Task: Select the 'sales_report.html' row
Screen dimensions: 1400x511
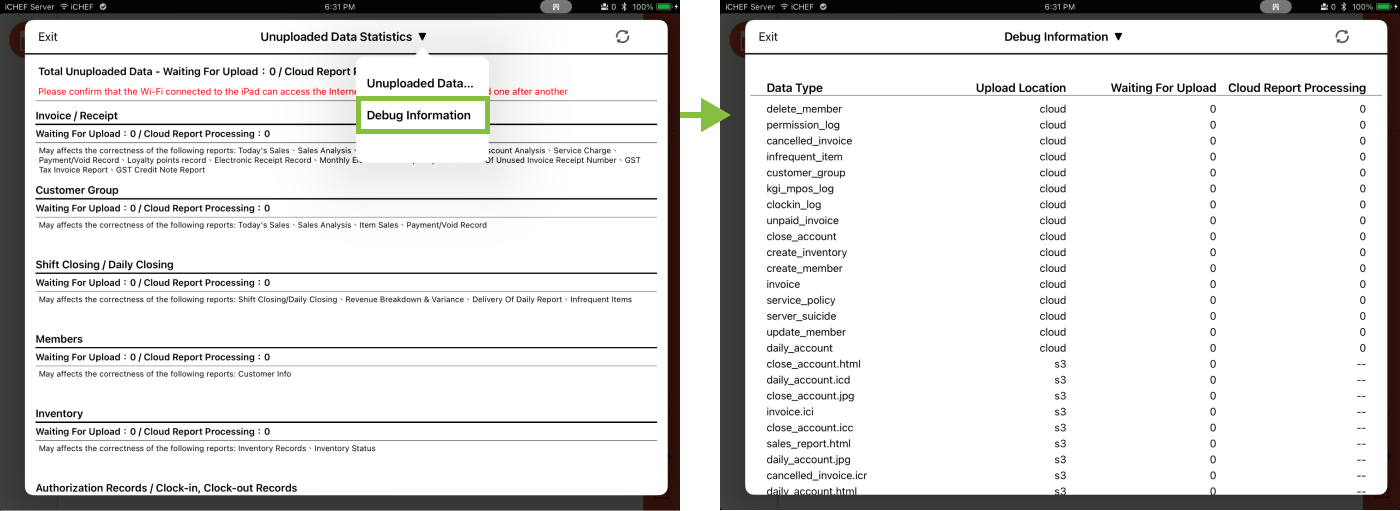Action: [x=808, y=444]
